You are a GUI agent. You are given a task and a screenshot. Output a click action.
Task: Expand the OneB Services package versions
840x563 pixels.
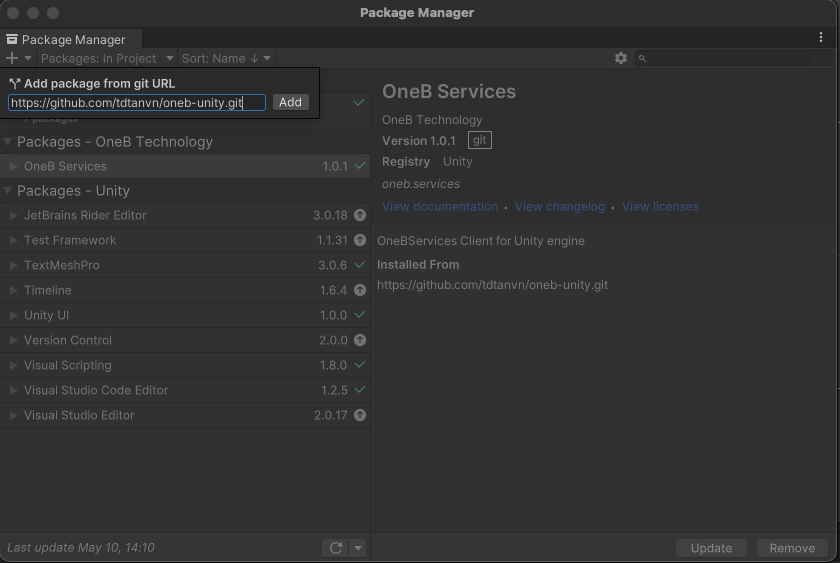point(13,166)
